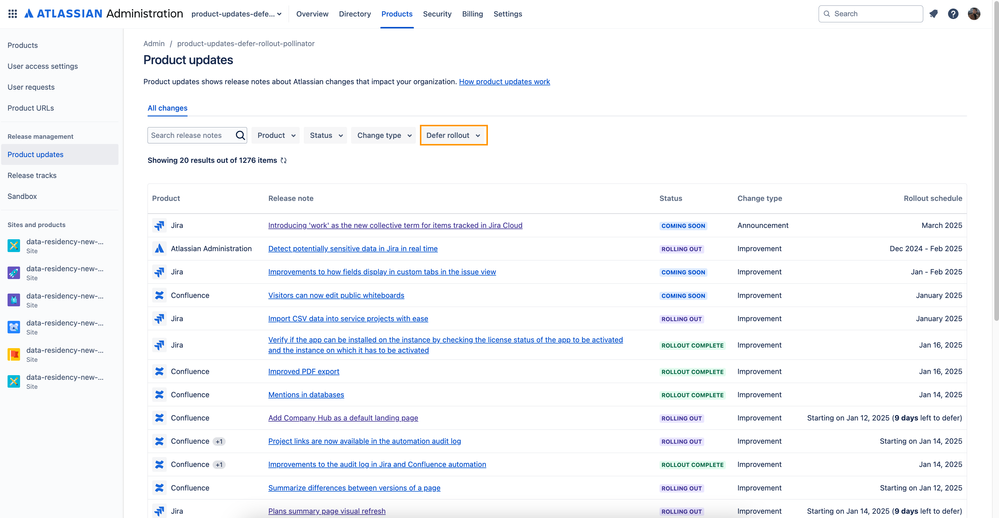Click the purple rocket site icon in sidebar
999x518 pixels.
(13, 273)
